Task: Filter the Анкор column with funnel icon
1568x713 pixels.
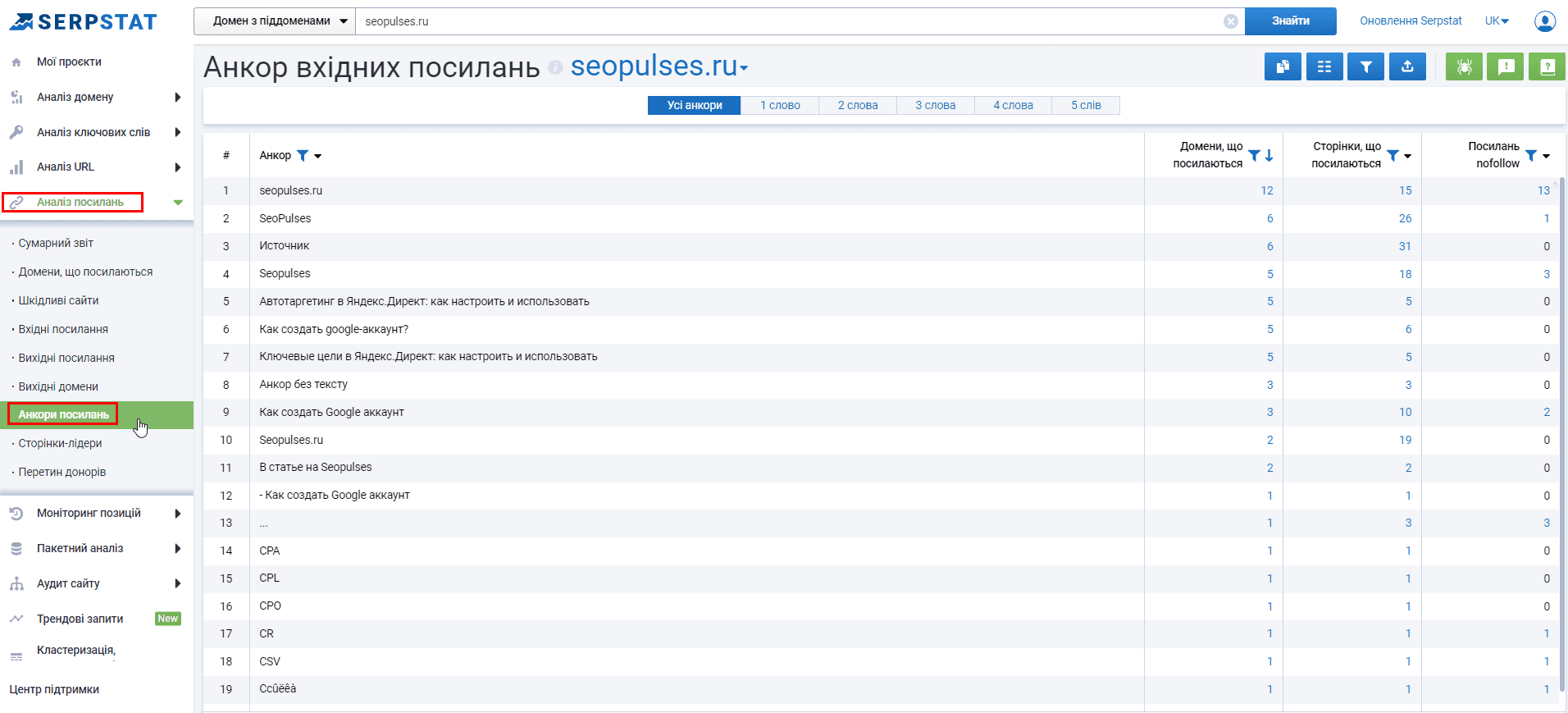Action: [x=303, y=155]
